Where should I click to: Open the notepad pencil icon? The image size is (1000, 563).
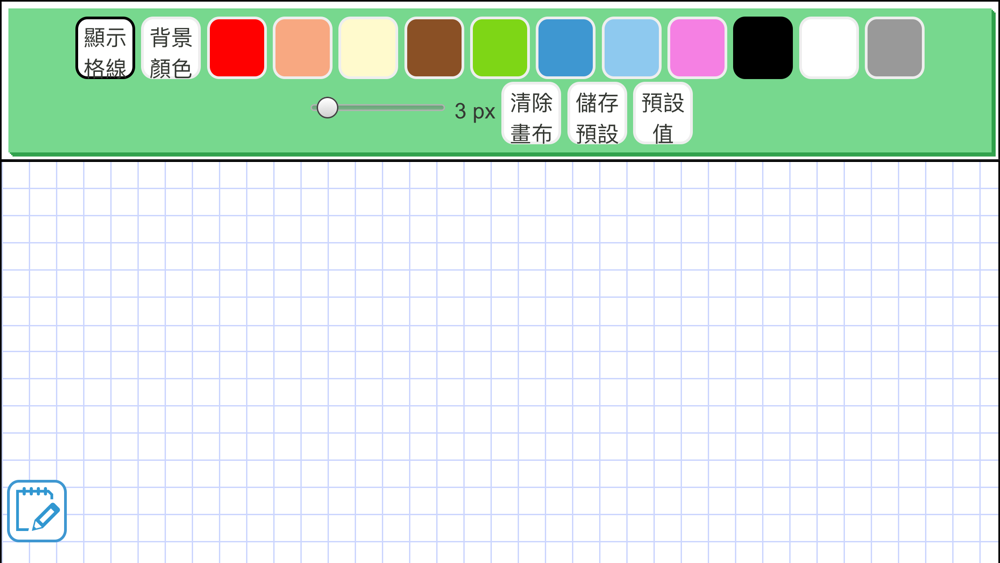[x=37, y=511]
